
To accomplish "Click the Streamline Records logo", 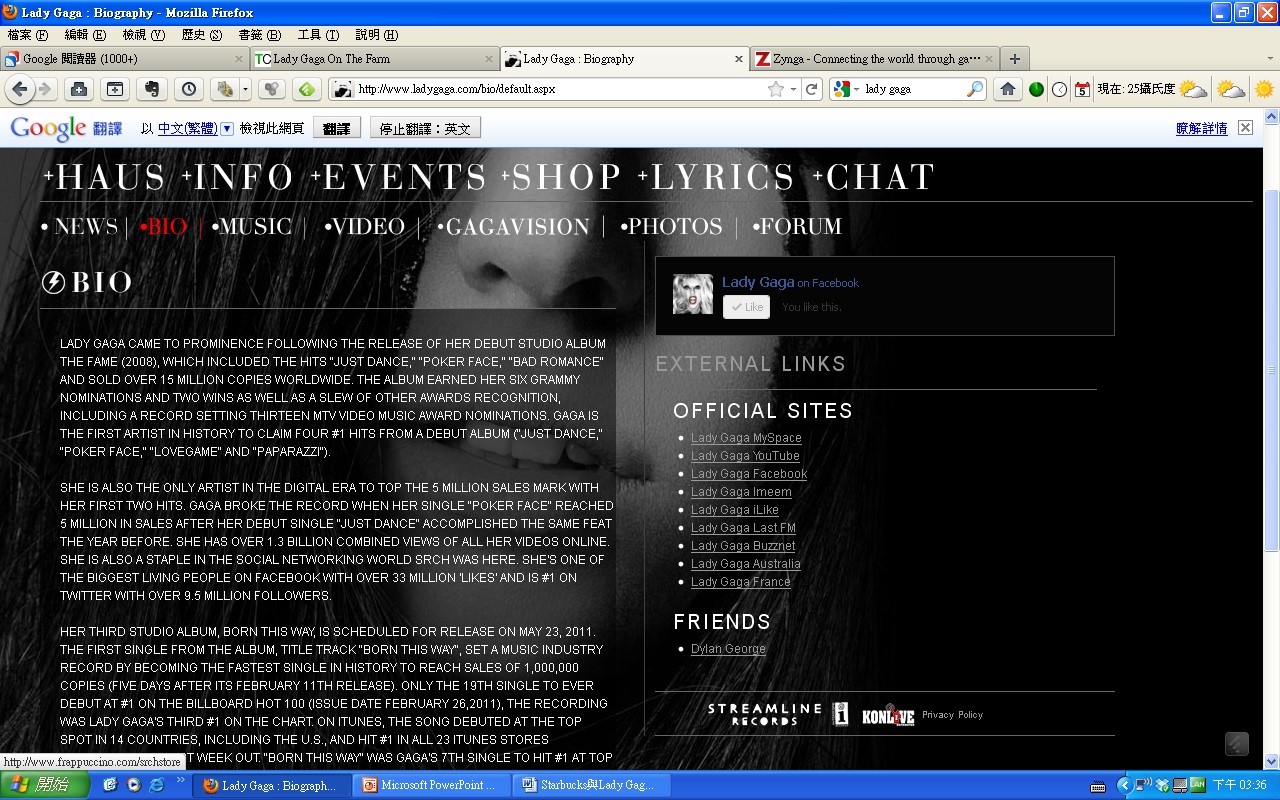I will pyautogui.click(x=764, y=714).
